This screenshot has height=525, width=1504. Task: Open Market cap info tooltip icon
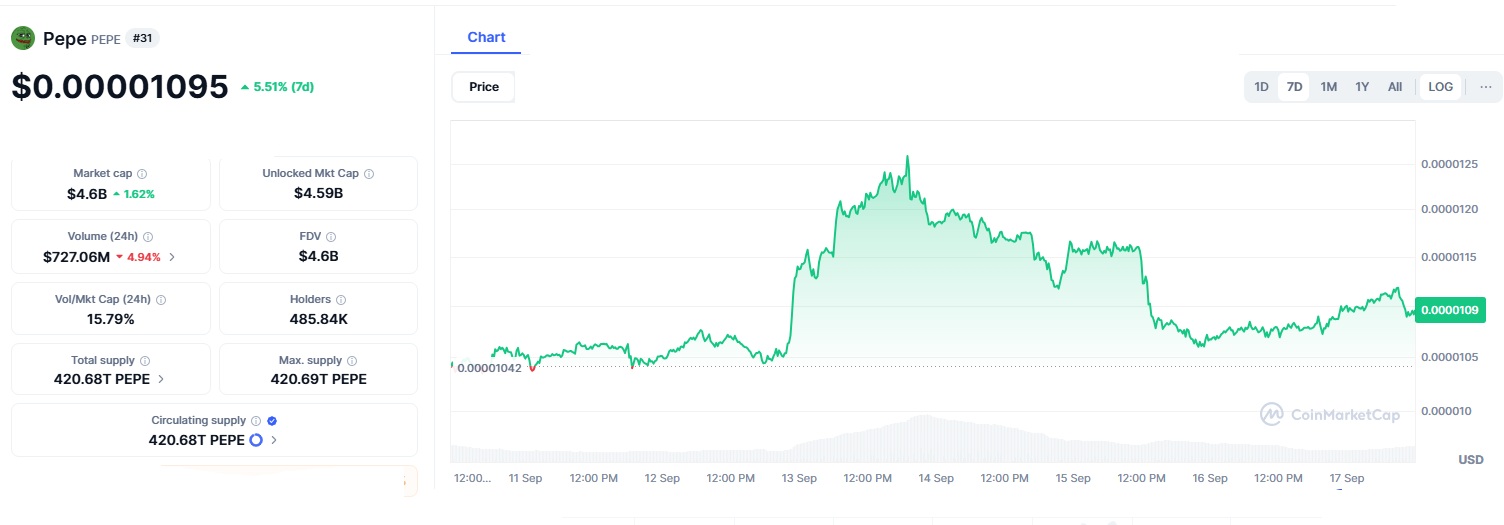pos(142,174)
